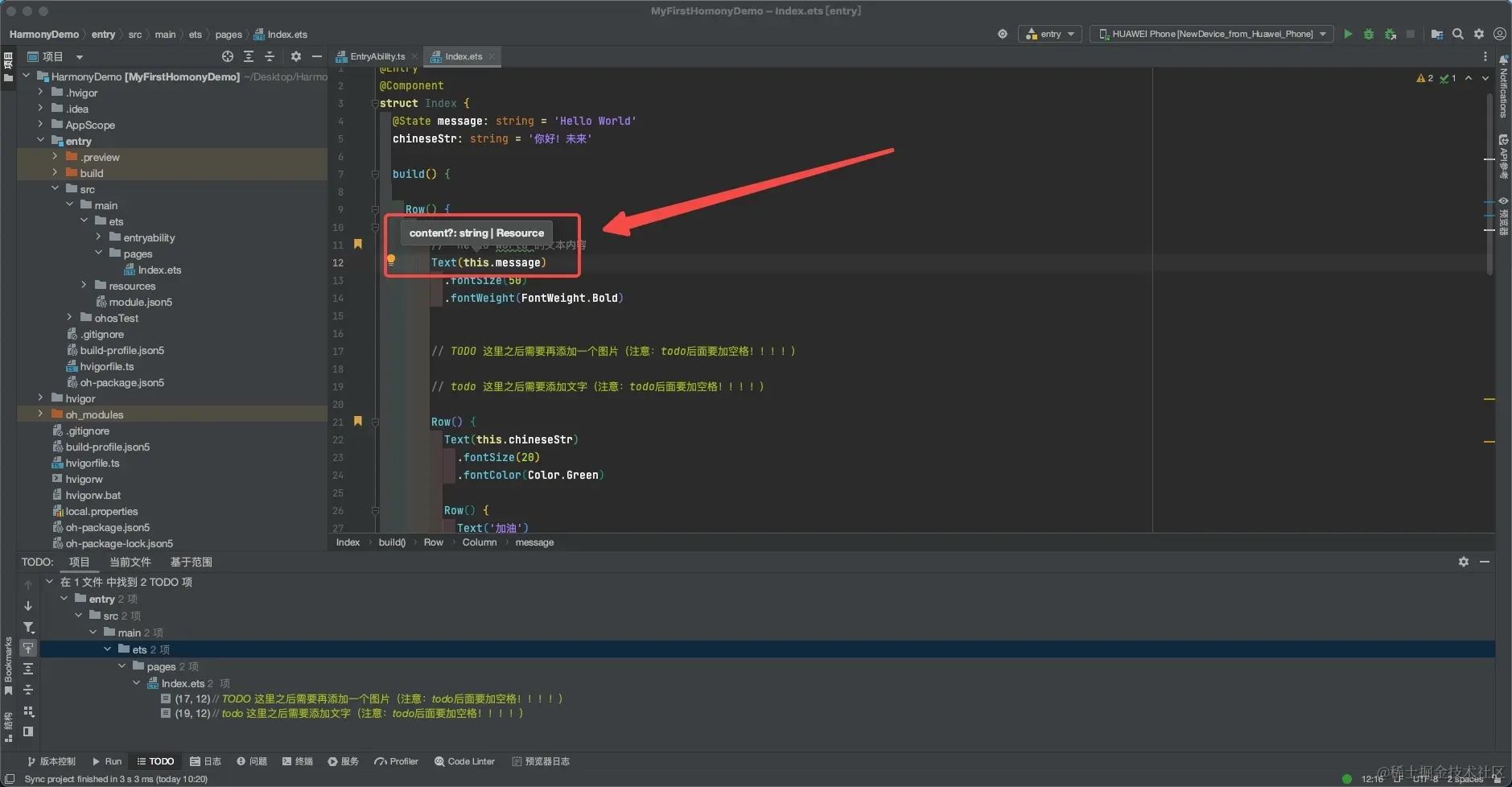Run the app with green play button
The width and height of the screenshot is (1512, 787).
(1348, 34)
